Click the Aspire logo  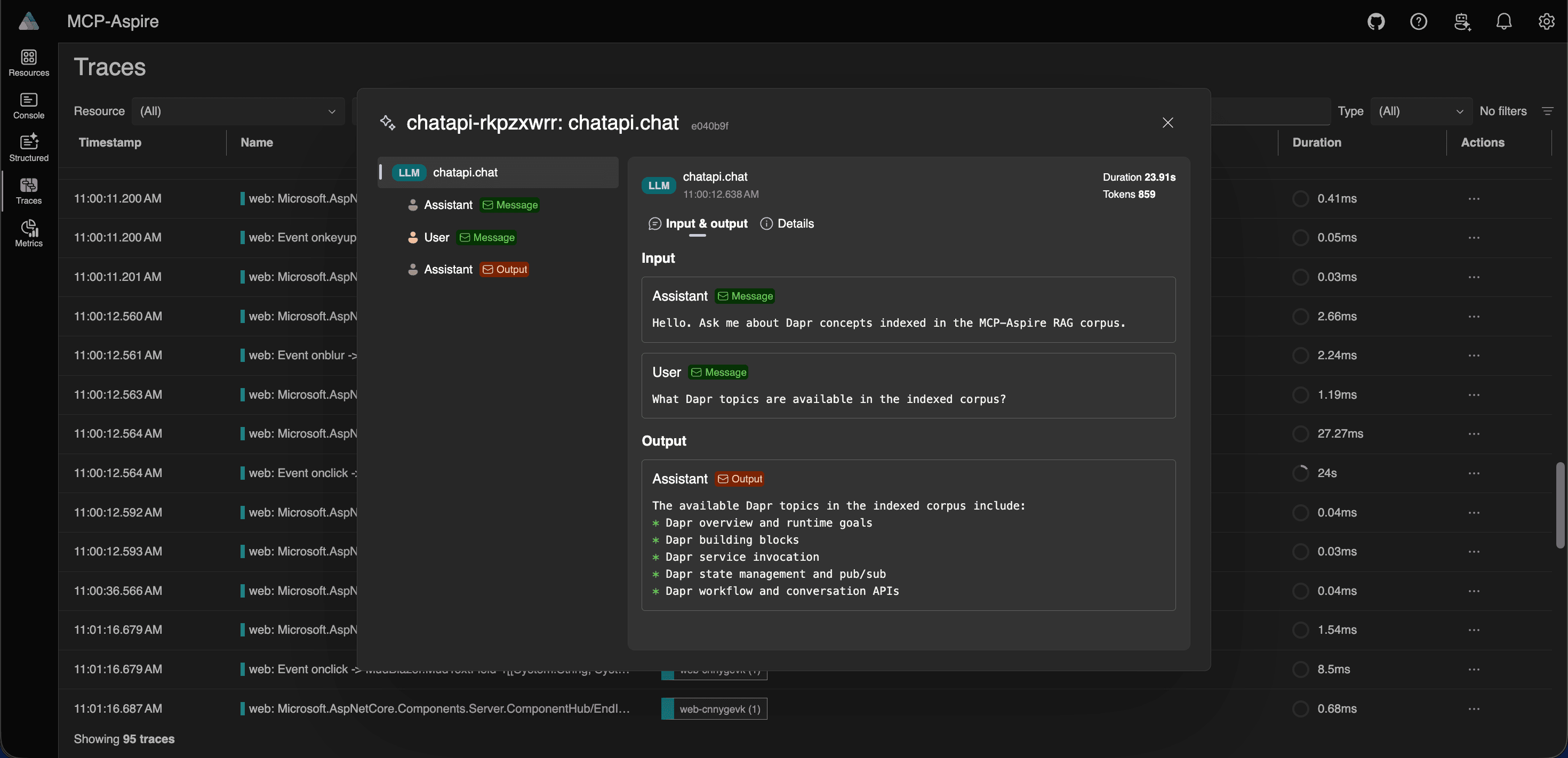click(x=29, y=21)
